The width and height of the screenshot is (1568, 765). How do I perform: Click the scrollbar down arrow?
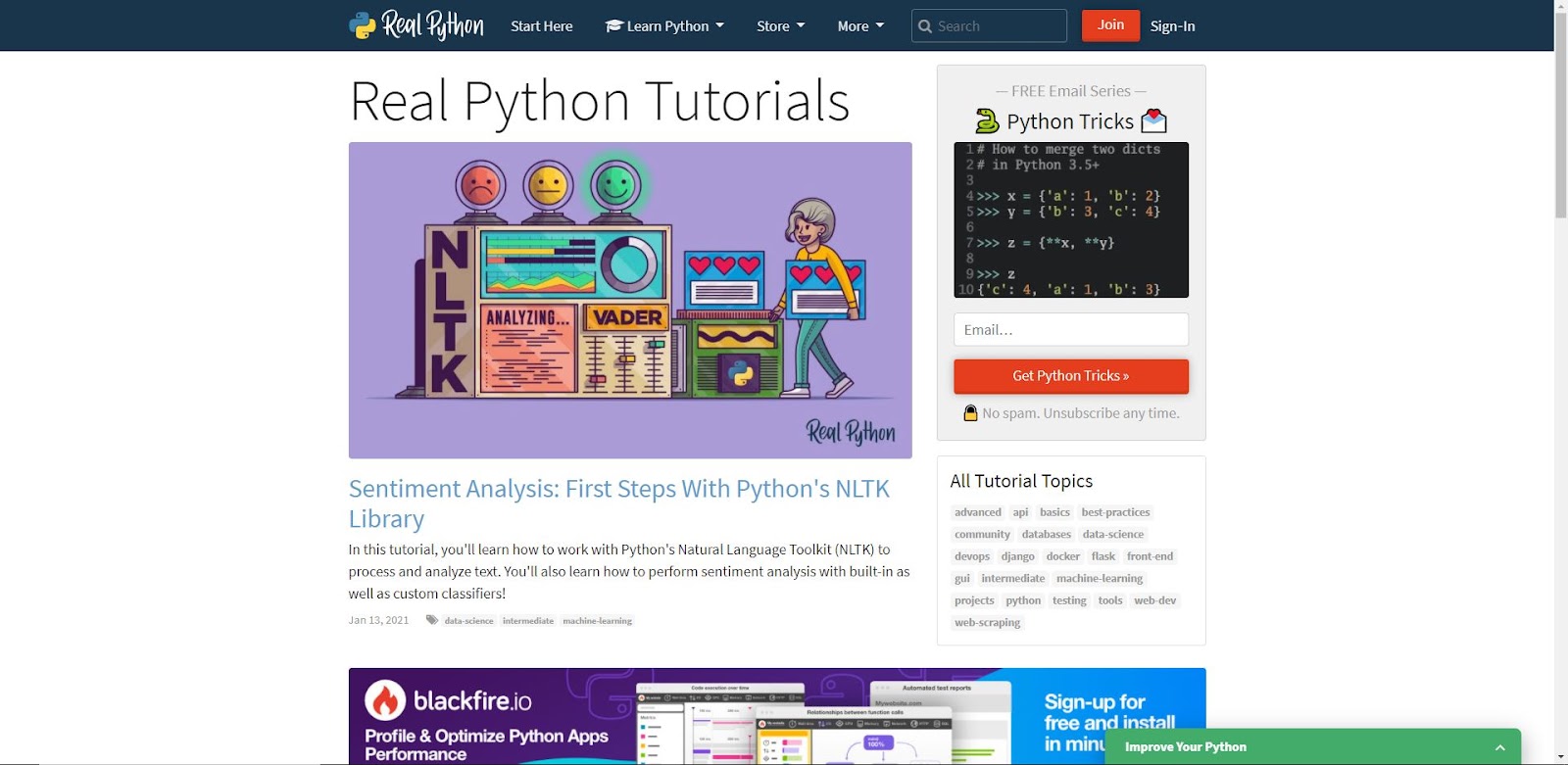(x=1560, y=758)
